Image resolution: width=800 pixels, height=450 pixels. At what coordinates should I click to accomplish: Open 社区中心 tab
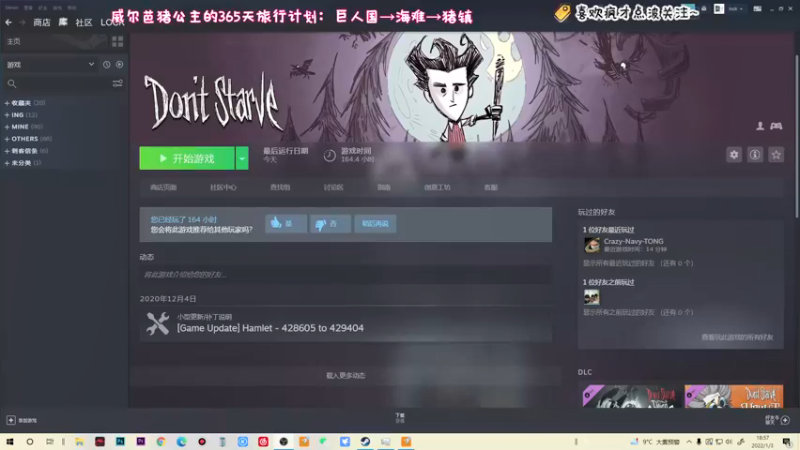(x=223, y=187)
